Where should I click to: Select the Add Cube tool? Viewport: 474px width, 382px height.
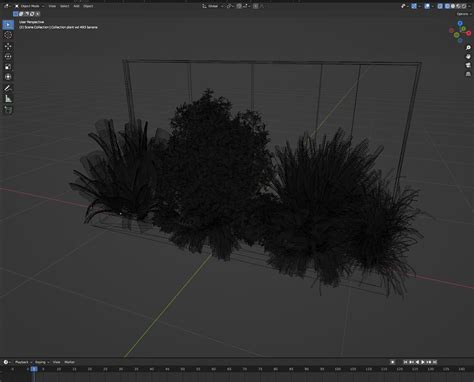point(8,110)
